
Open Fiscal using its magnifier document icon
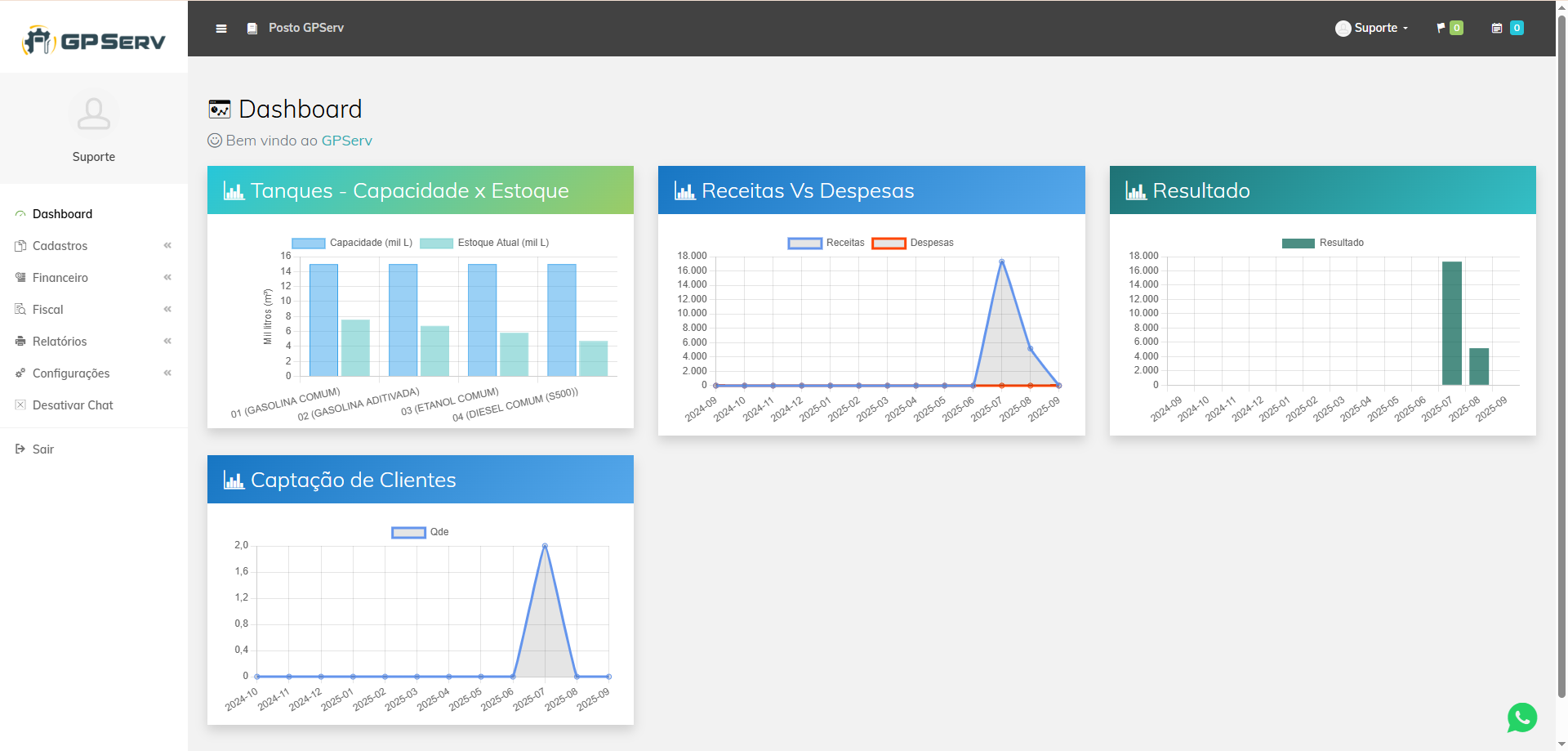20,309
